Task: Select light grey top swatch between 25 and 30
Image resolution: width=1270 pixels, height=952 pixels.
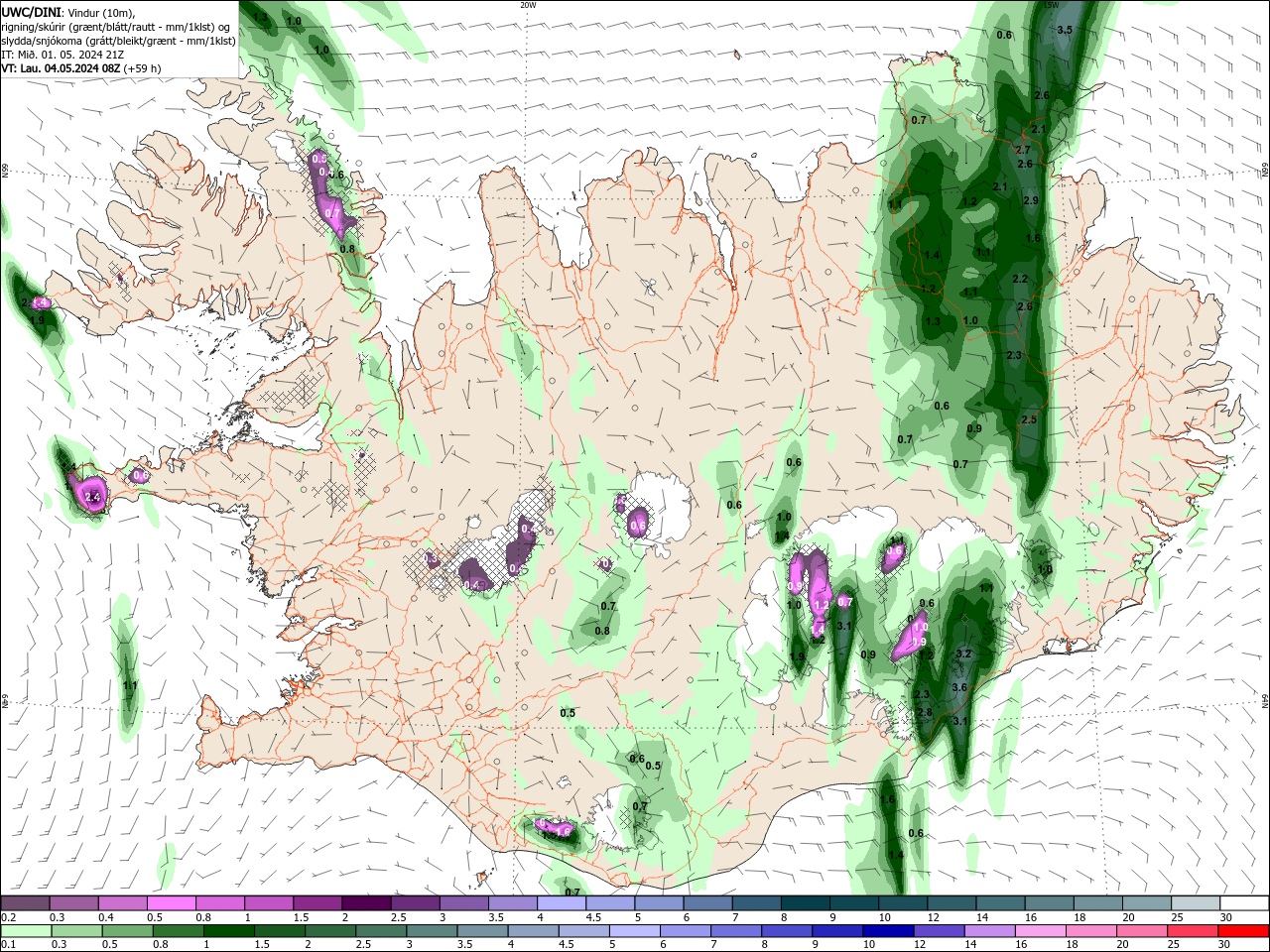Action: pos(1195,903)
